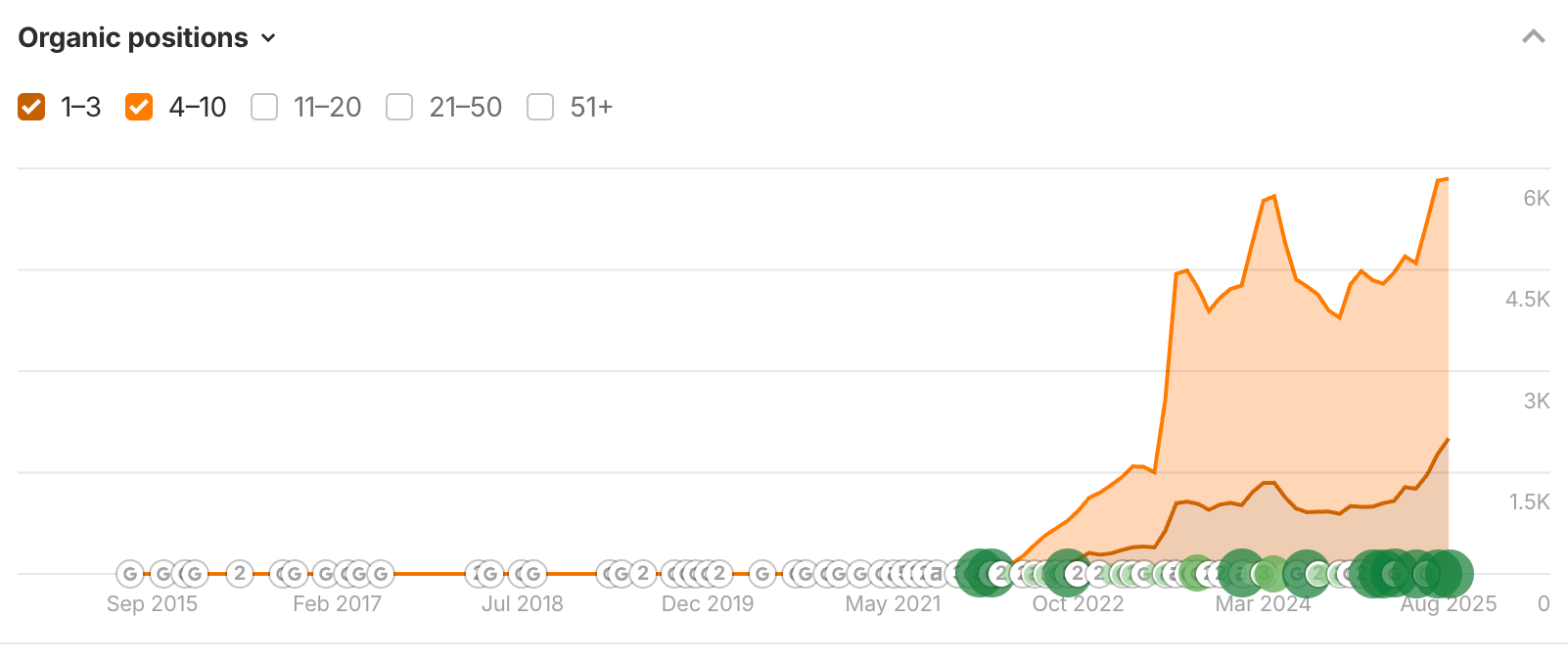1568x666 pixels.
Task: Click the '2' marker between Sep 2015 and Feb 2017
Action: (x=240, y=574)
